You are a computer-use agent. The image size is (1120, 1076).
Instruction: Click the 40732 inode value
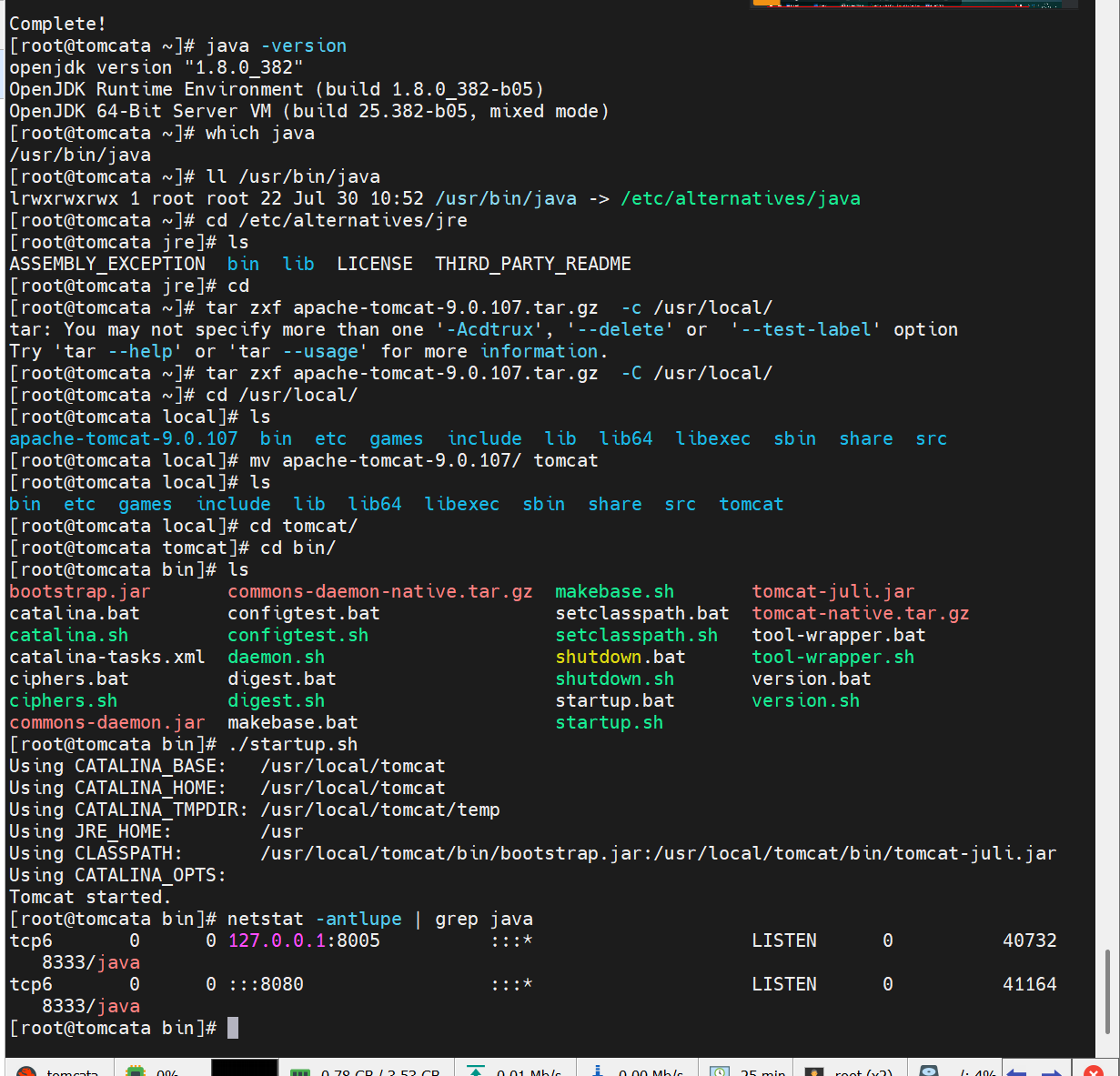tap(1030, 940)
